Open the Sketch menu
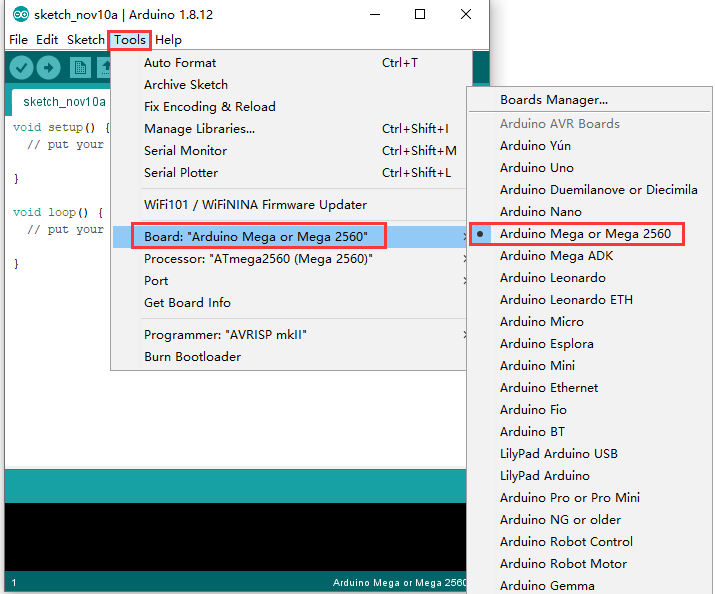 click(x=85, y=40)
